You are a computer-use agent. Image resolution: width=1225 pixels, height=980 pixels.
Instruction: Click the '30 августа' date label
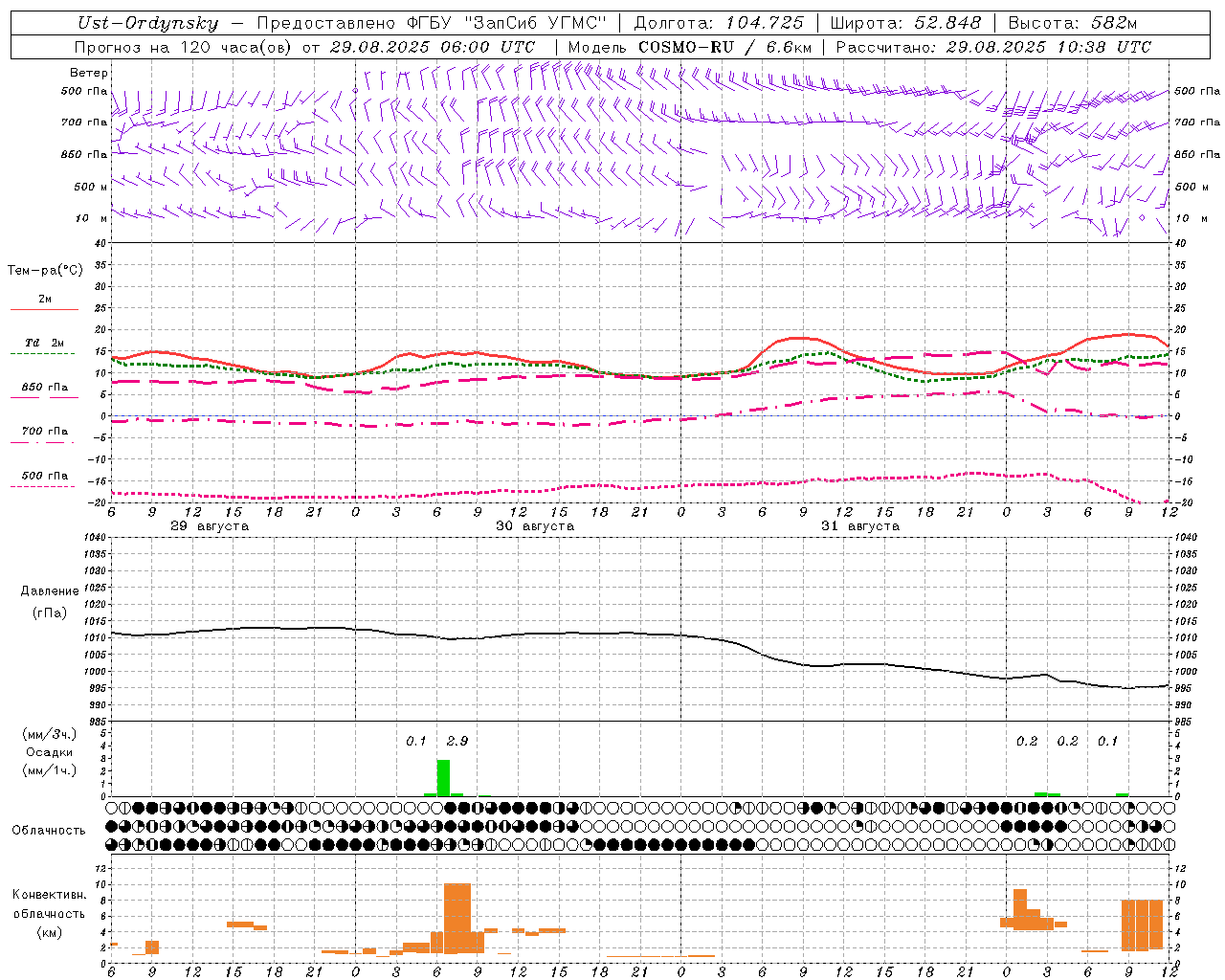click(x=535, y=526)
